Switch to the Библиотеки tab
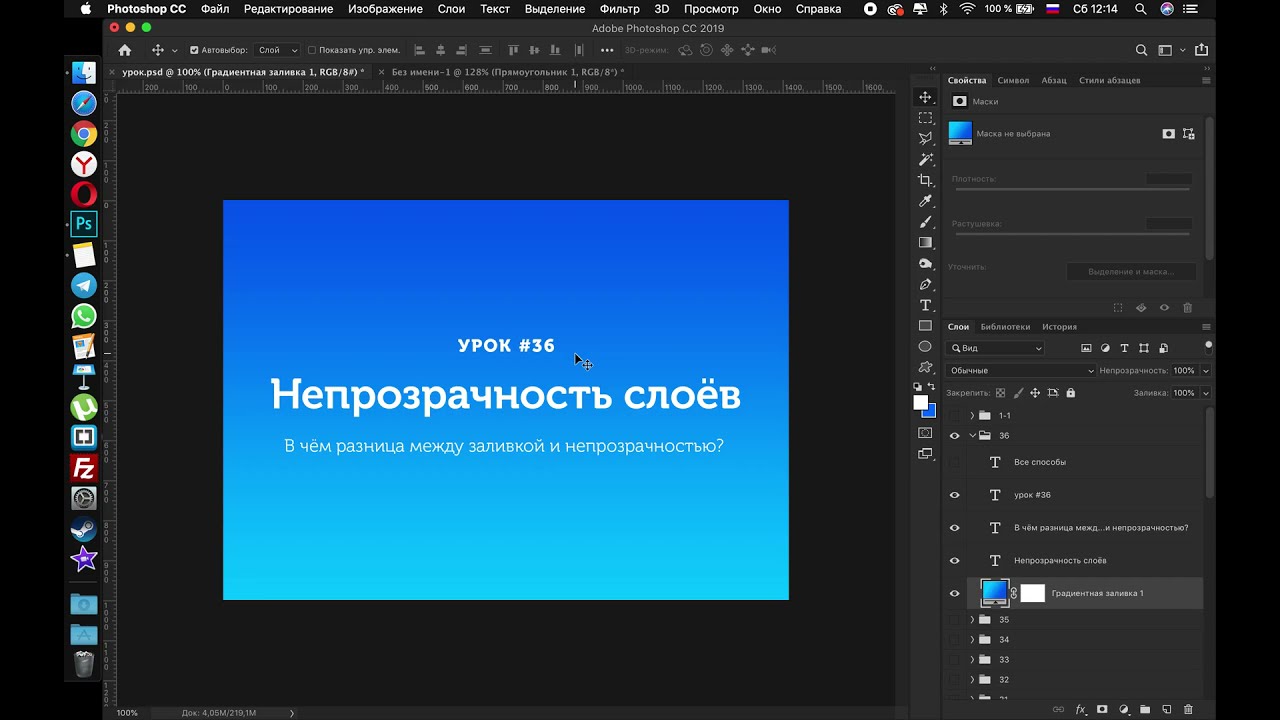This screenshot has height=720, width=1280. 1005,327
